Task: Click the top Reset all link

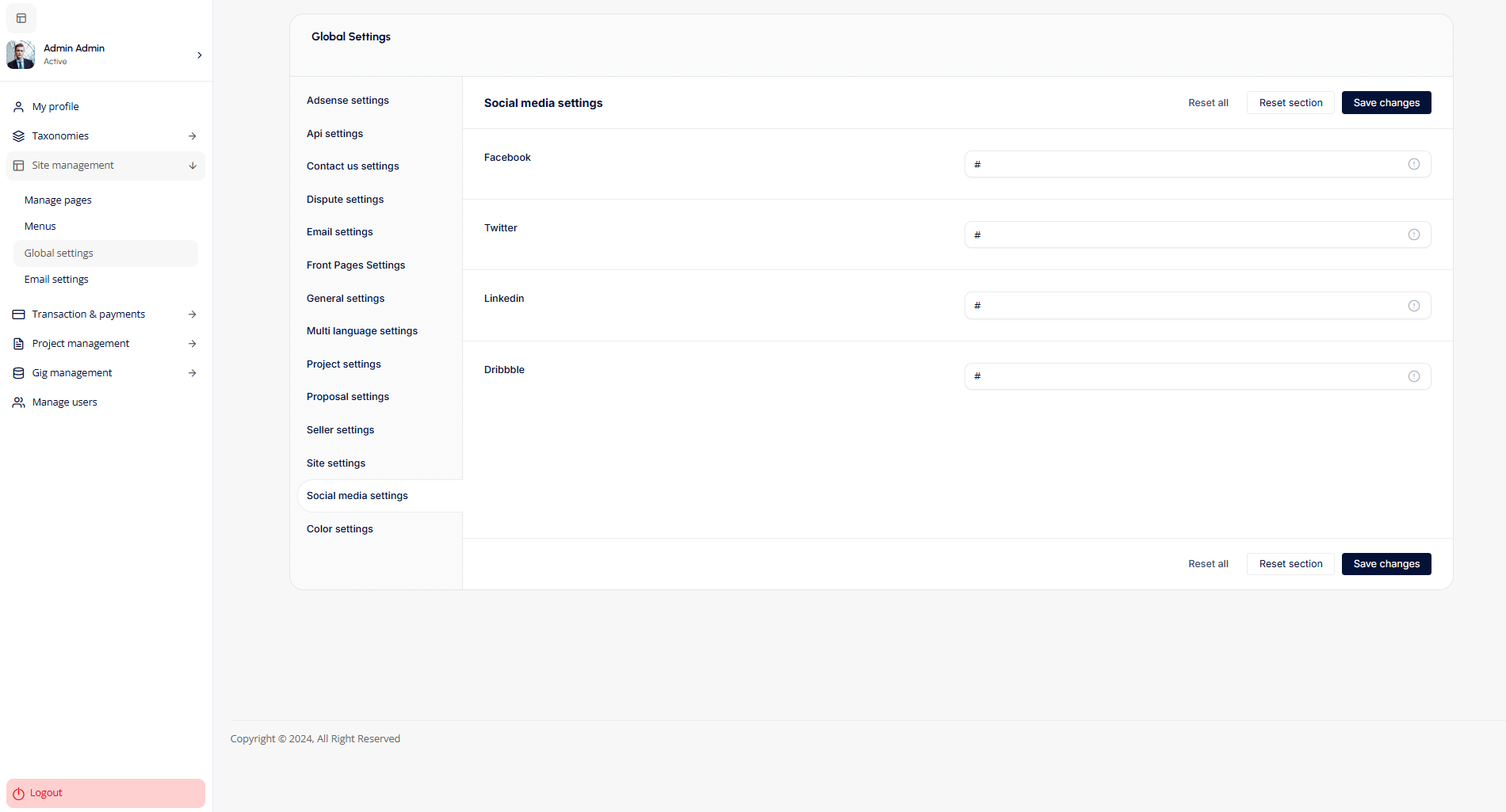Action: pos(1208,103)
